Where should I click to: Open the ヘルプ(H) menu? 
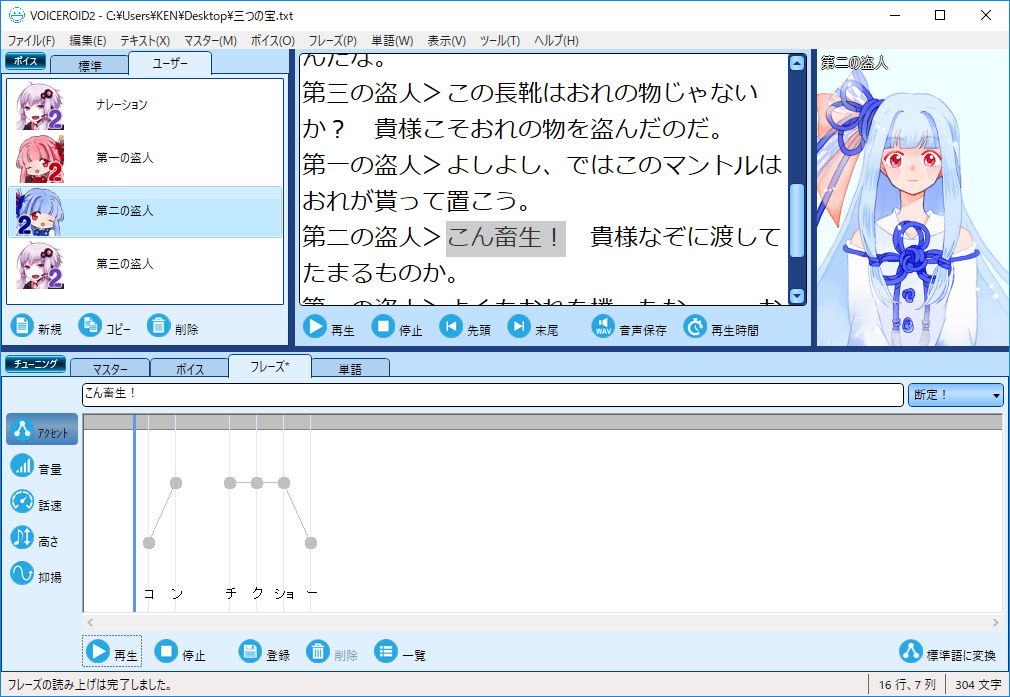point(557,41)
